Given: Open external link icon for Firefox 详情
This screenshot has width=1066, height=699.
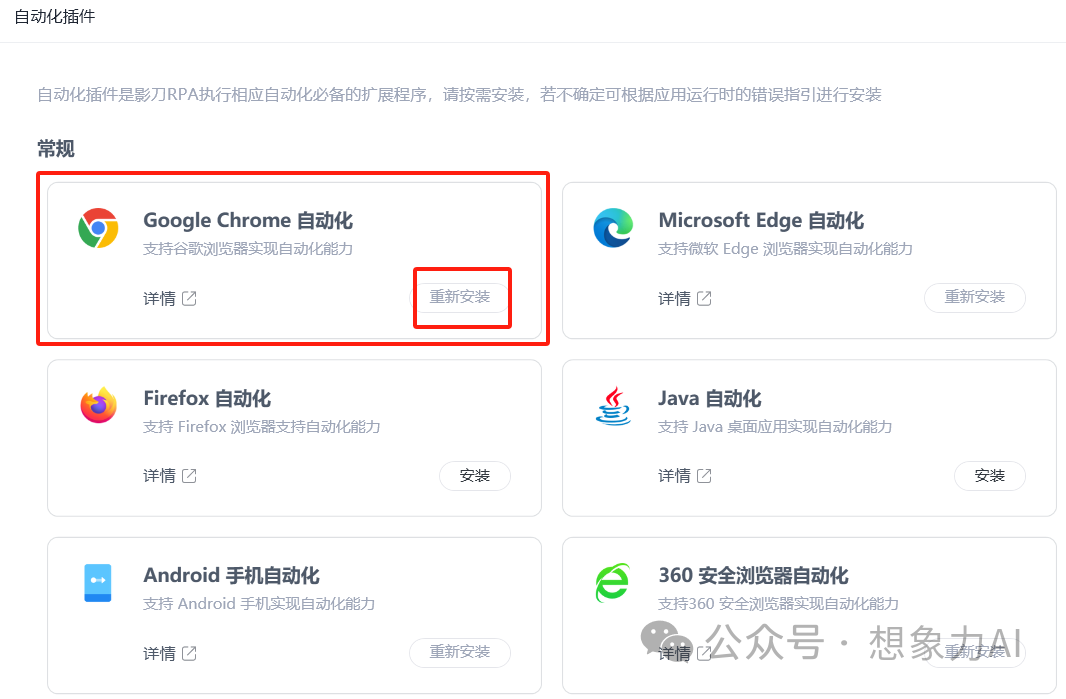Looking at the screenshot, I should click(x=190, y=476).
